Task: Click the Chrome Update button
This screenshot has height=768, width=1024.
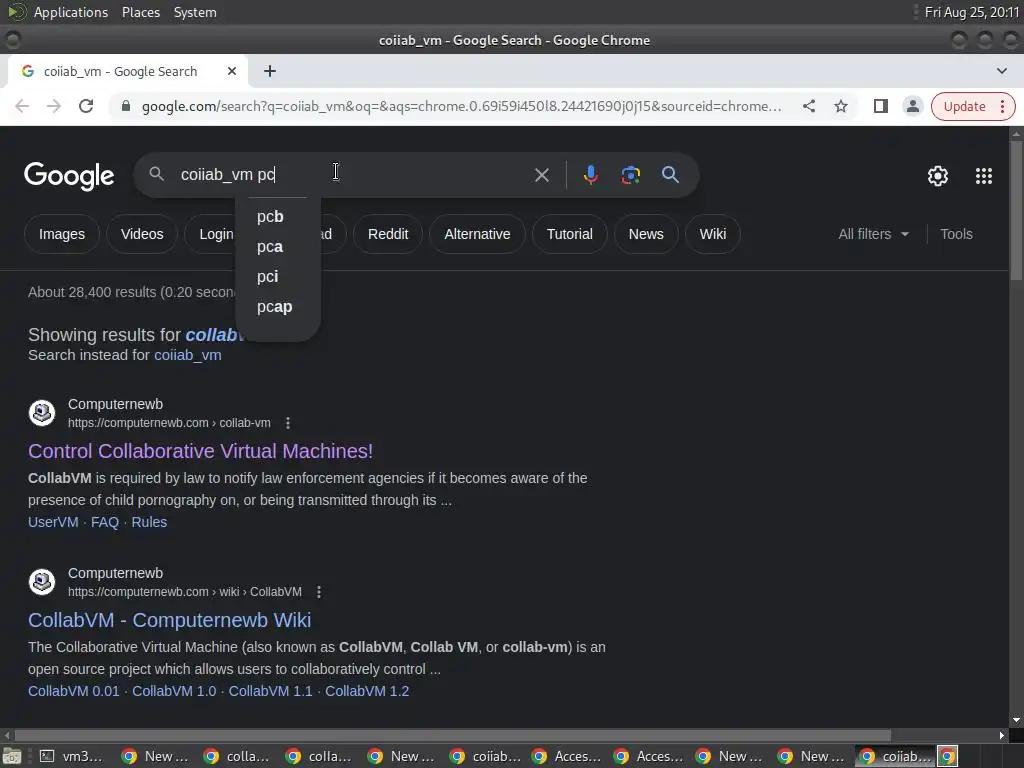Action: click(x=964, y=106)
